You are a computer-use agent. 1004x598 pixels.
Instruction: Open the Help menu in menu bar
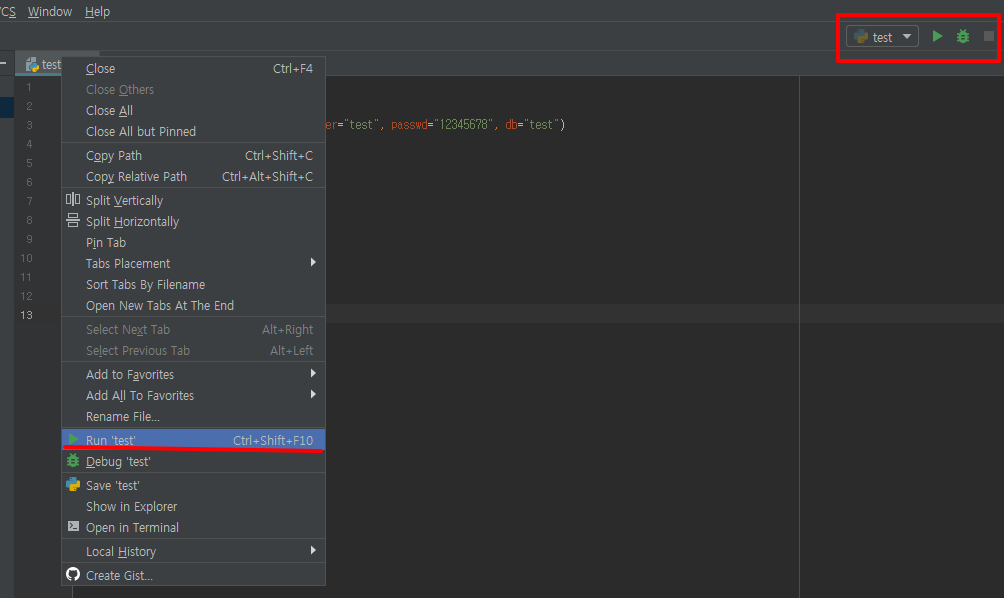[x=97, y=12]
